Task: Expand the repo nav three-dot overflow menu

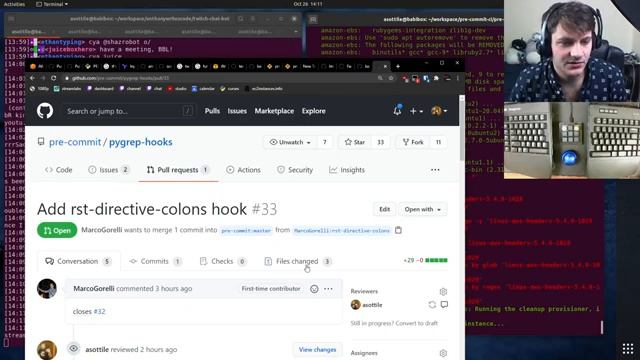Action: pos(435,170)
